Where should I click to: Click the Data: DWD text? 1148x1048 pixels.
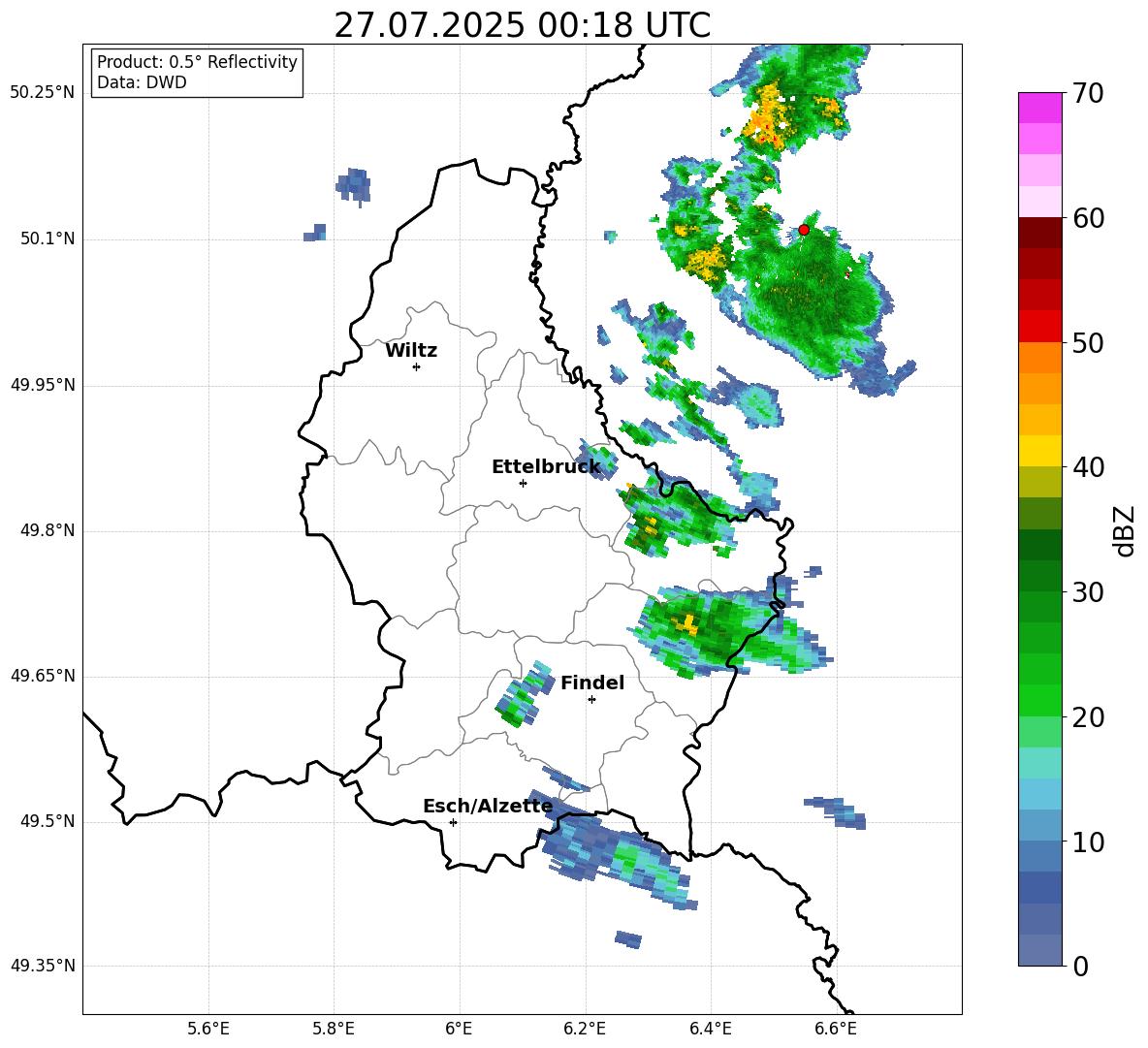click(x=142, y=82)
